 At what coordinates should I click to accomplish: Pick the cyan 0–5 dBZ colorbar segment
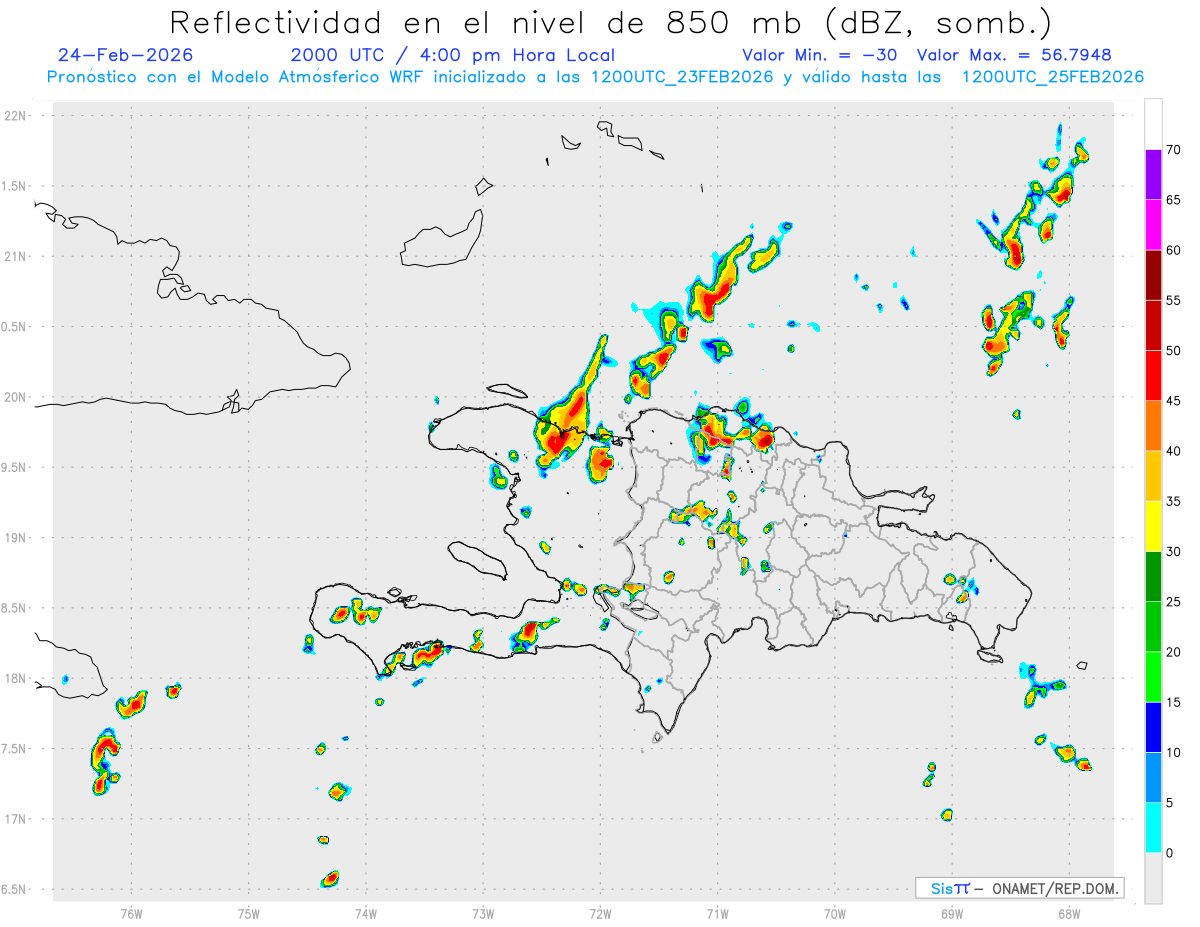click(1153, 828)
